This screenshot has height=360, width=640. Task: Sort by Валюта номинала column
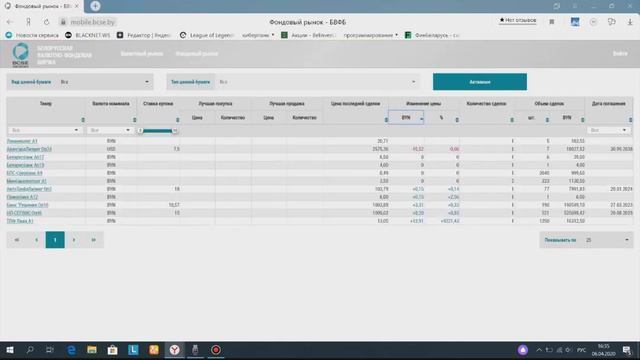point(134,120)
